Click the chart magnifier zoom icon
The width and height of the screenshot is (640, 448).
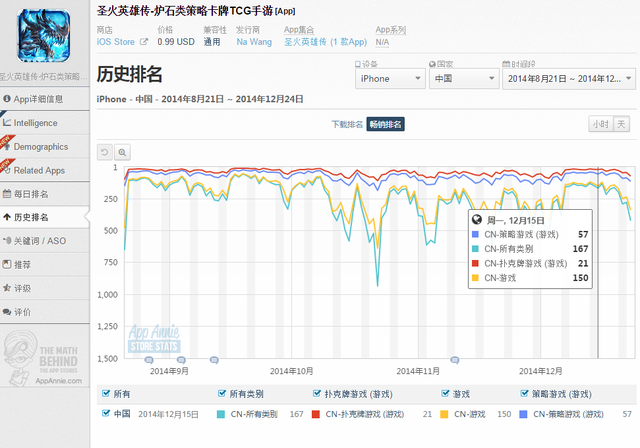[122, 152]
